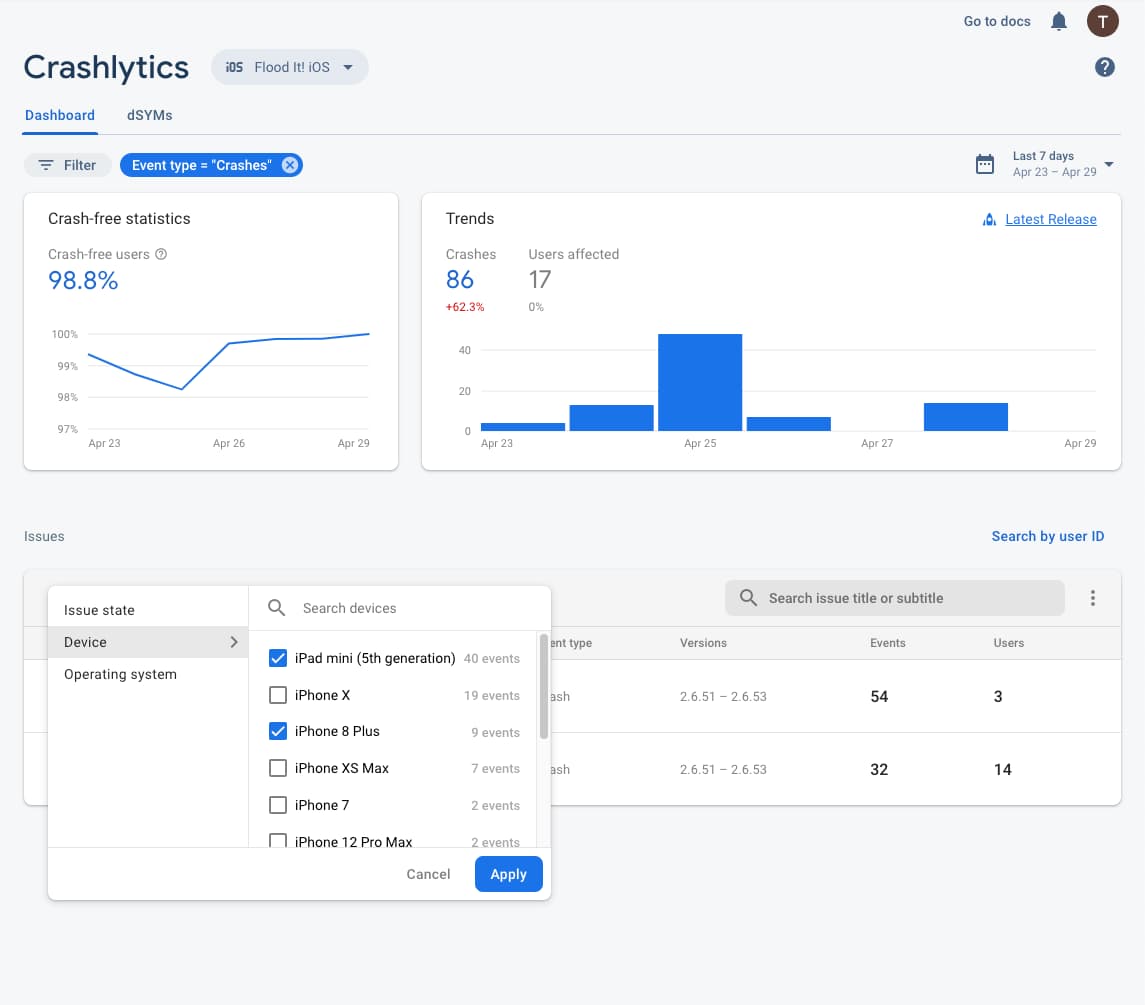Click the rocket icon next to Latest Release
The image size is (1145, 1005).
click(x=989, y=219)
